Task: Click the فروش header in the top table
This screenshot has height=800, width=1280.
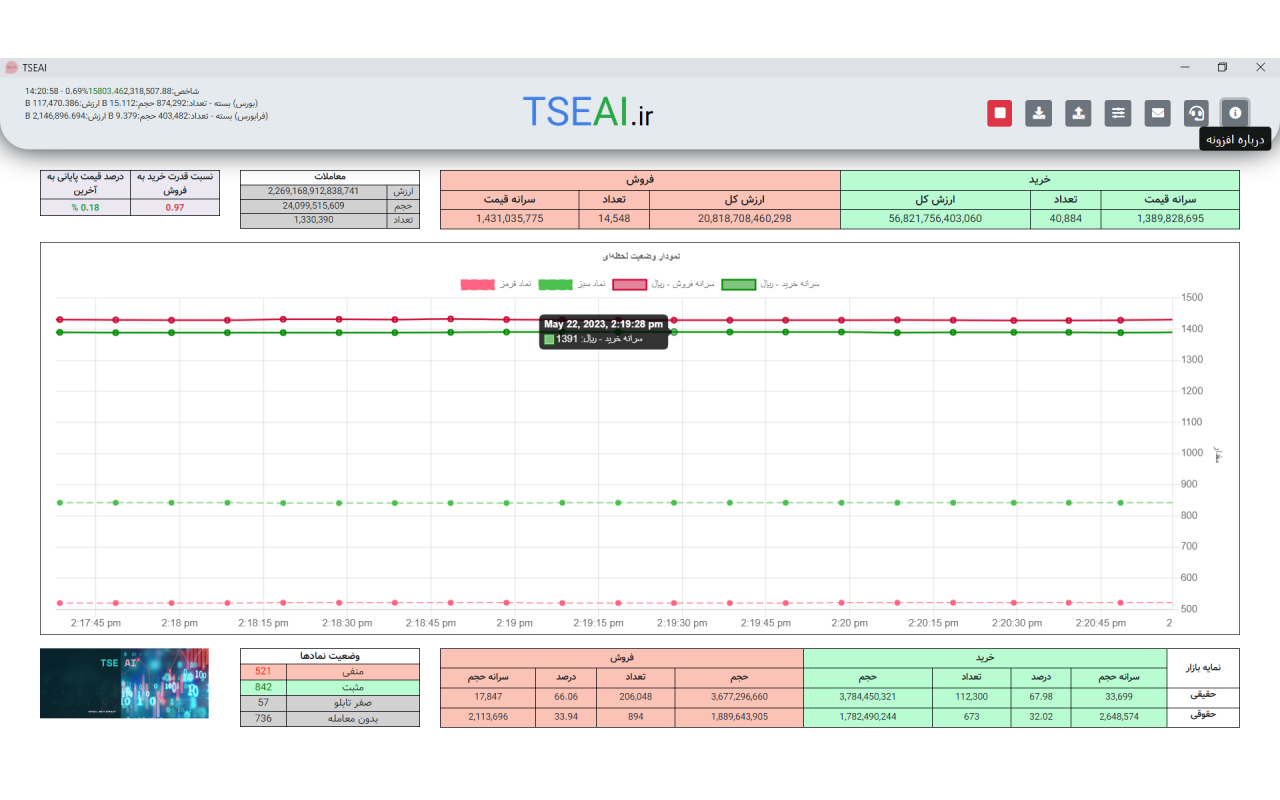Action: click(640, 180)
